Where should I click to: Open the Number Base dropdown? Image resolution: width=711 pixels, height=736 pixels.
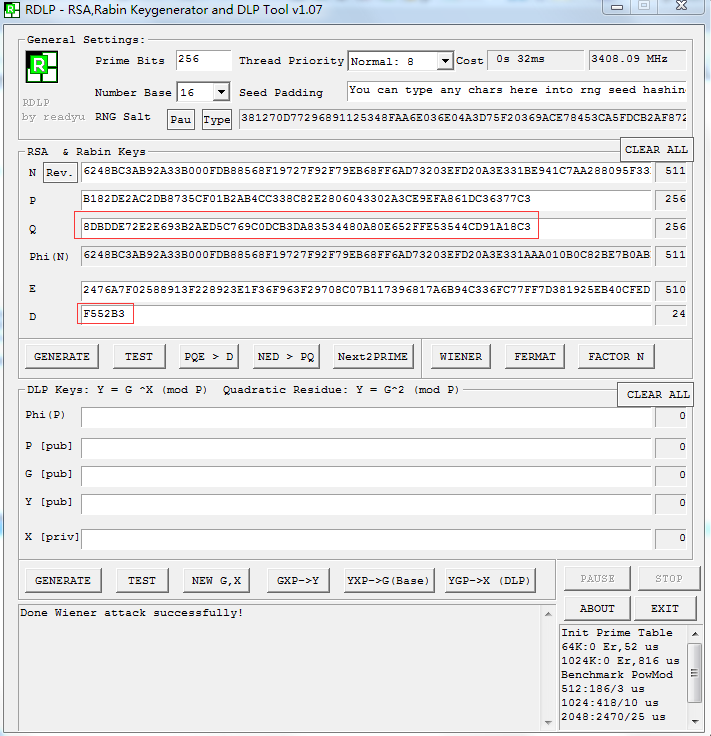click(x=221, y=92)
